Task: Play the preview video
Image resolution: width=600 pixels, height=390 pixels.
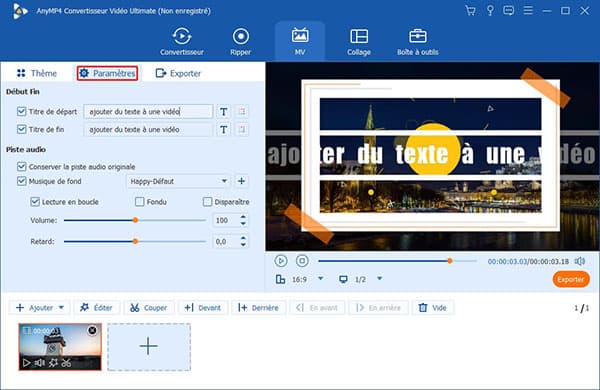Action: click(281, 261)
